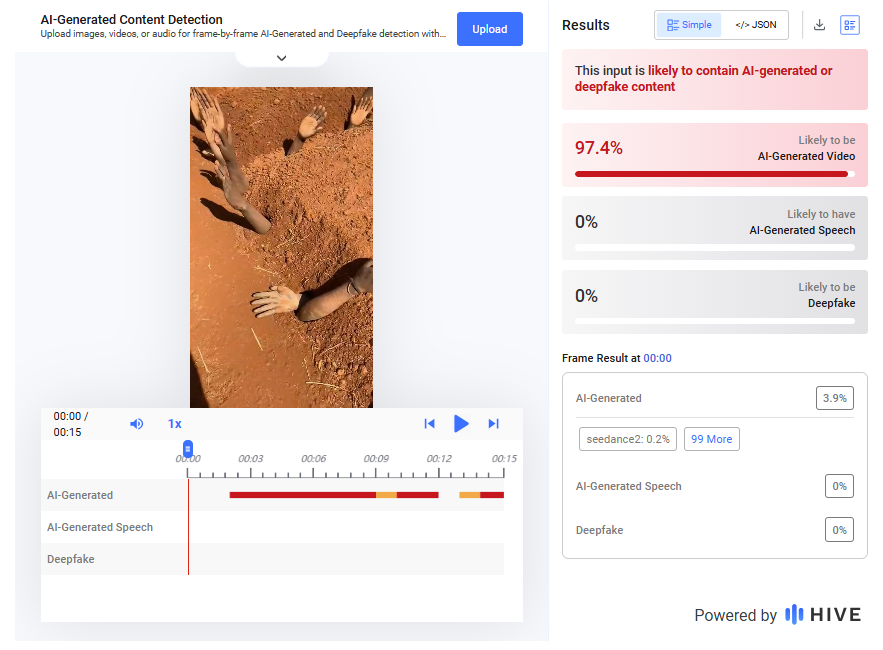Click first red AI-Generated timeline segment
The width and height of the screenshot is (883, 650).
point(302,495)
